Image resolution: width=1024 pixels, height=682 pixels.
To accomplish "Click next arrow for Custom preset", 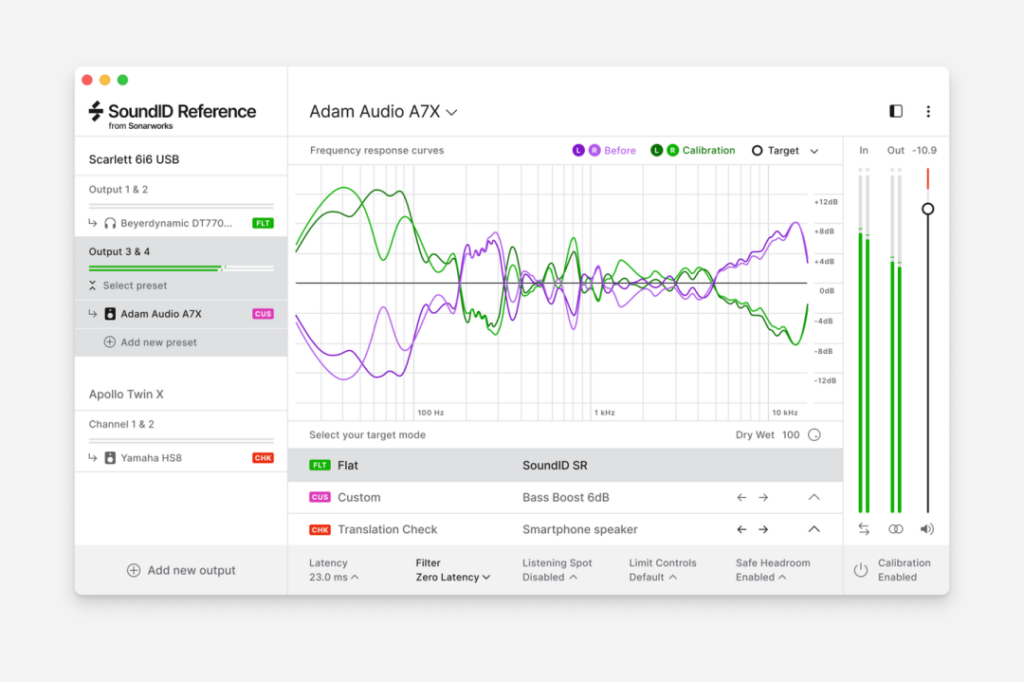I will click(x=763, y=497).
